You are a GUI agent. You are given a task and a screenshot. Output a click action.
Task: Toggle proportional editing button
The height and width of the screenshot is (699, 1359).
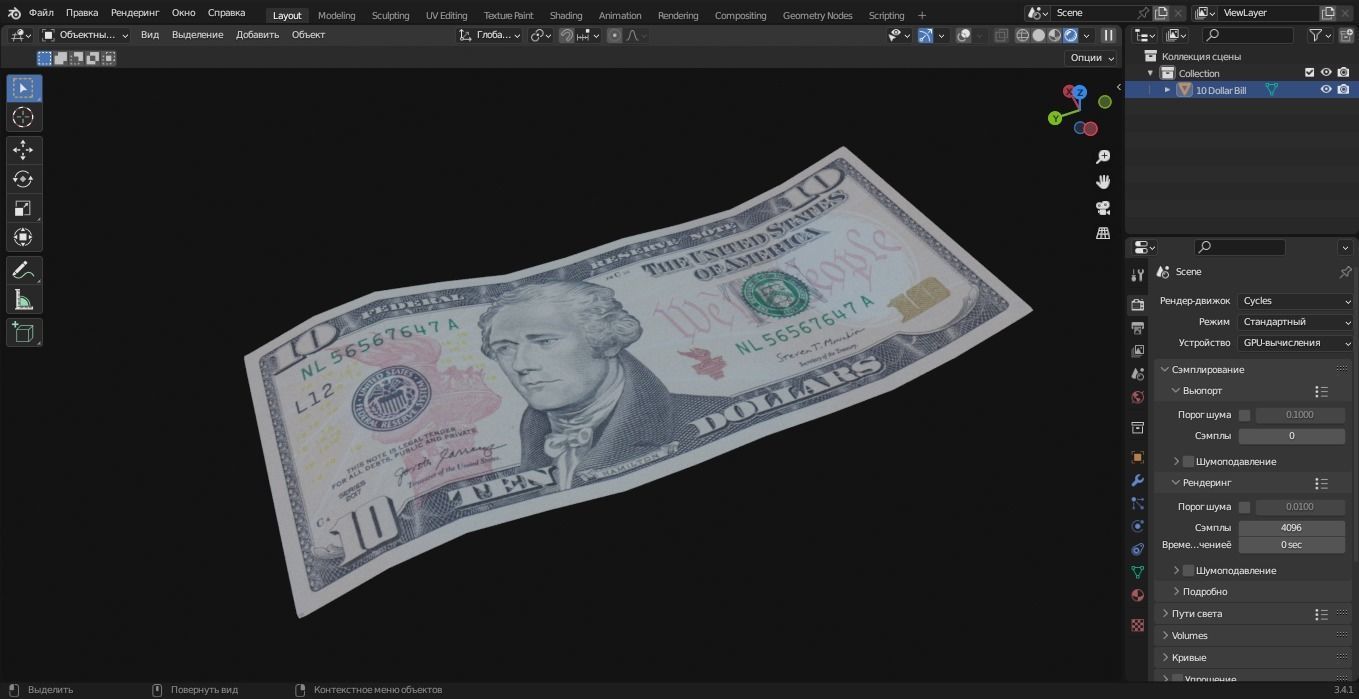pos(614,35)
